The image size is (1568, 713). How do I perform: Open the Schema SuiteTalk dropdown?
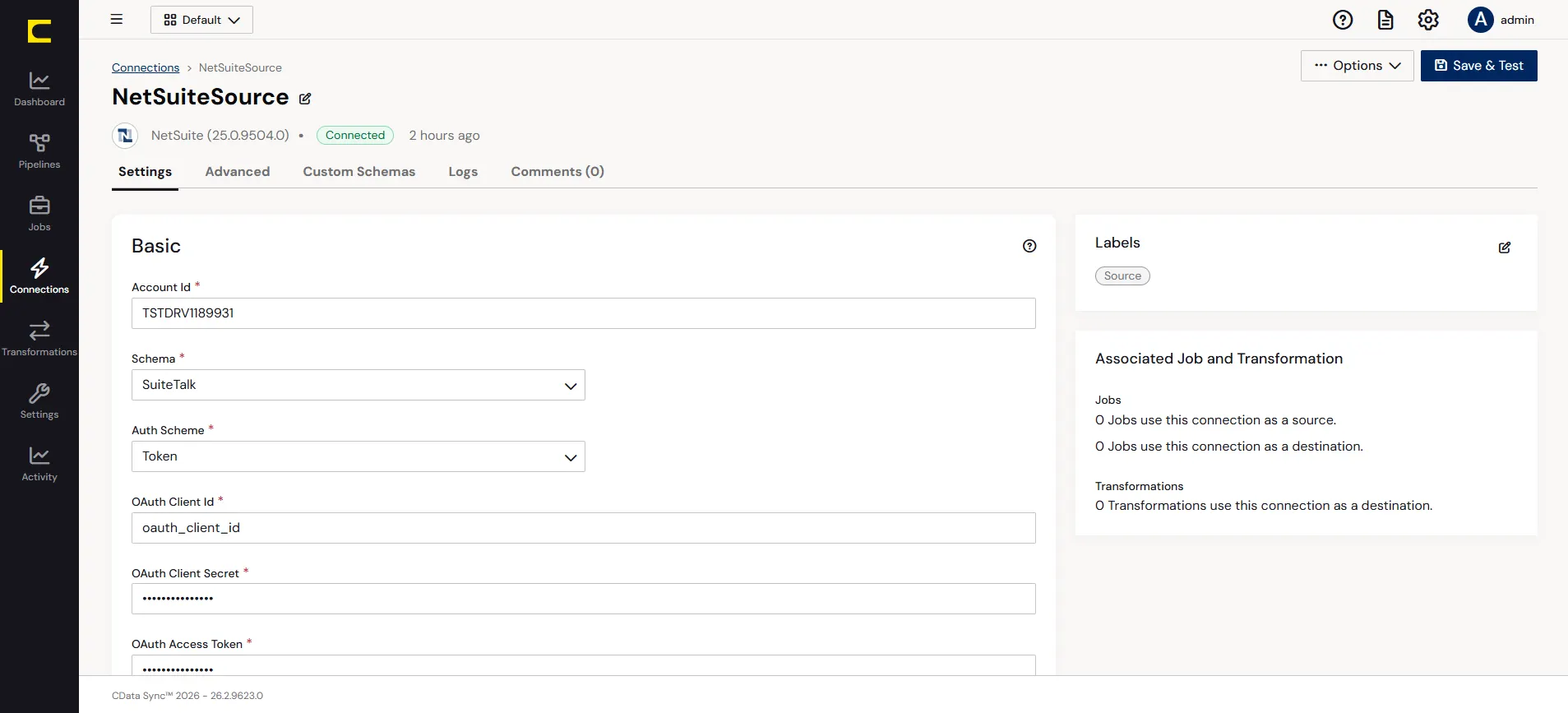(358, 385)
